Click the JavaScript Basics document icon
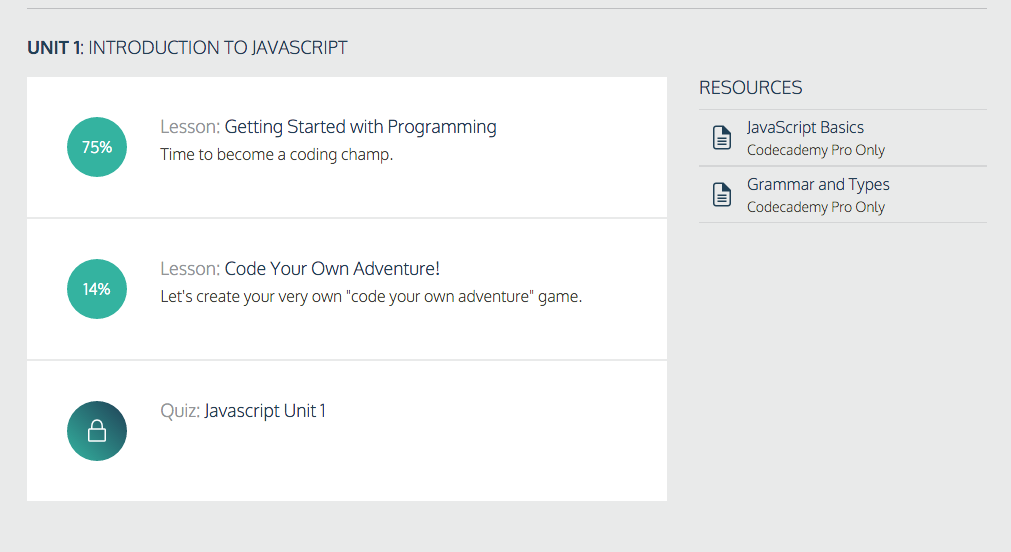The image size is (1011, 552). [722, 138]
